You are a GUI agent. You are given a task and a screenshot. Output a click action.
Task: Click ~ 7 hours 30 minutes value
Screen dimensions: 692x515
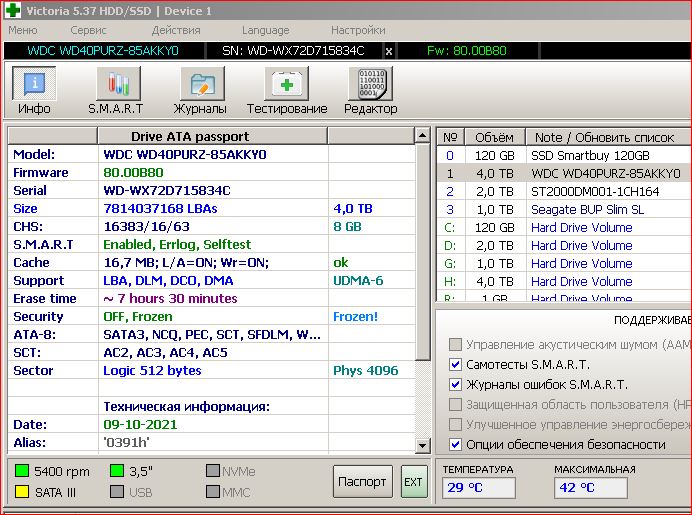pos(170,298)
